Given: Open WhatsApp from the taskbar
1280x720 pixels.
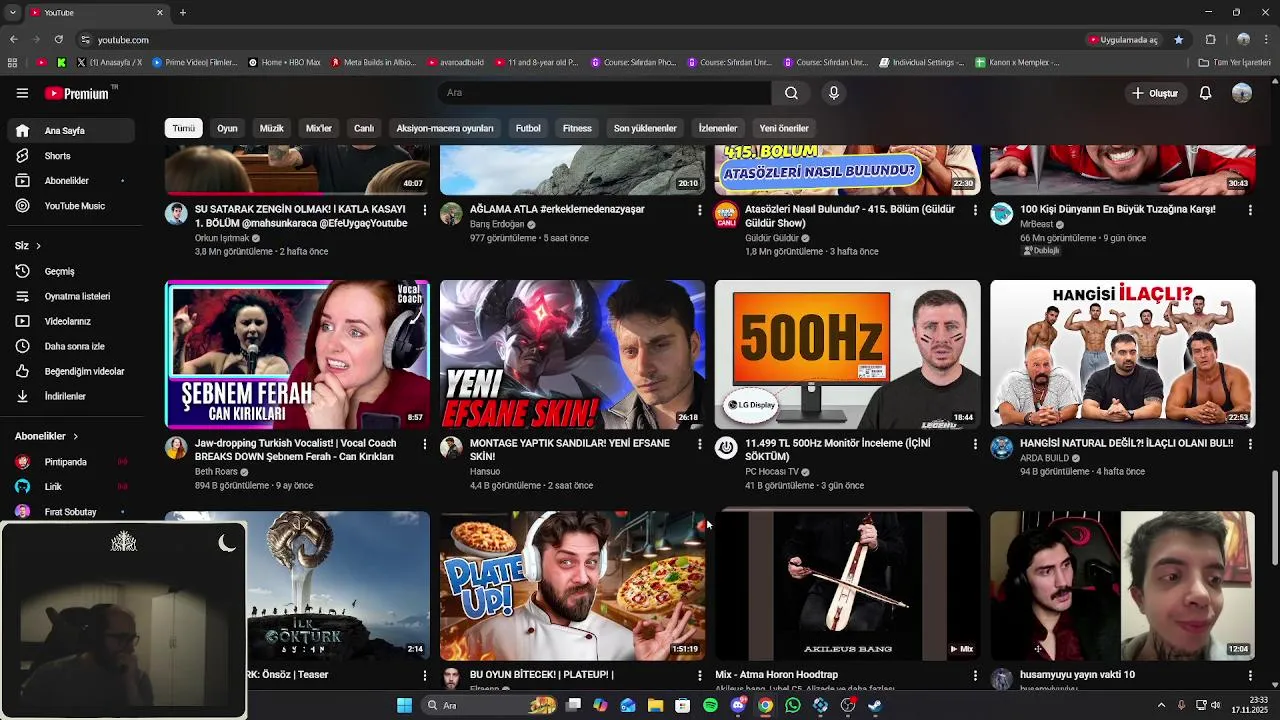Looking at the screenshot, I should (x=793, y=705).
